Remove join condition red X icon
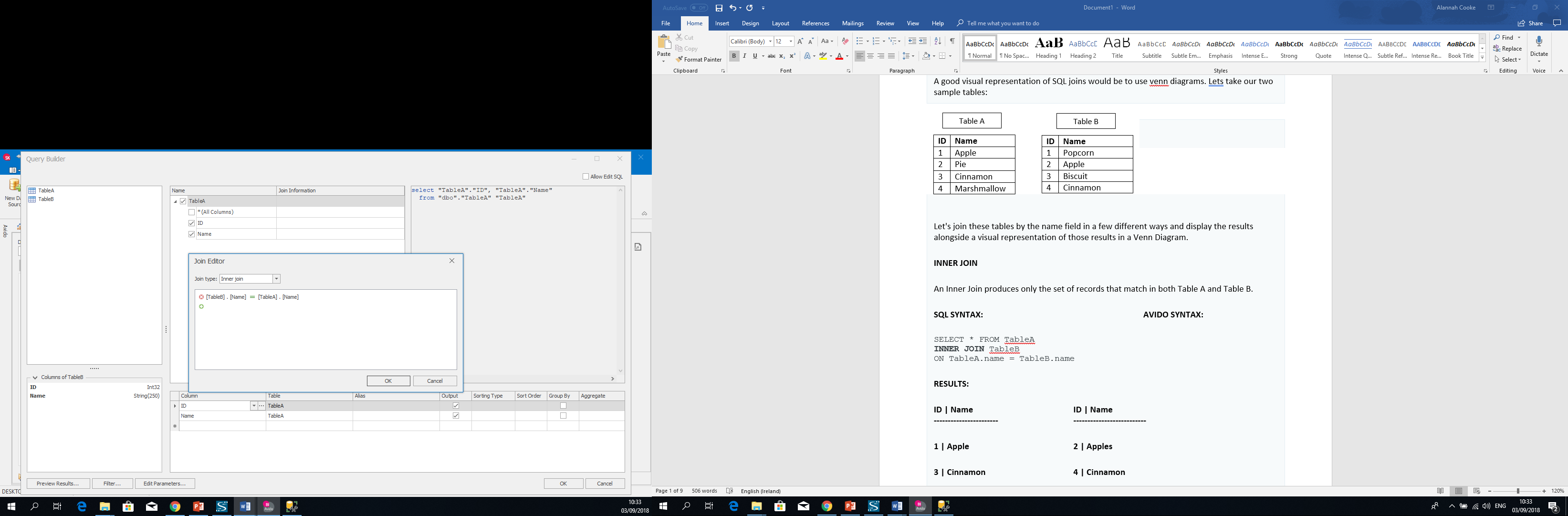 click(x=201, y=297)
